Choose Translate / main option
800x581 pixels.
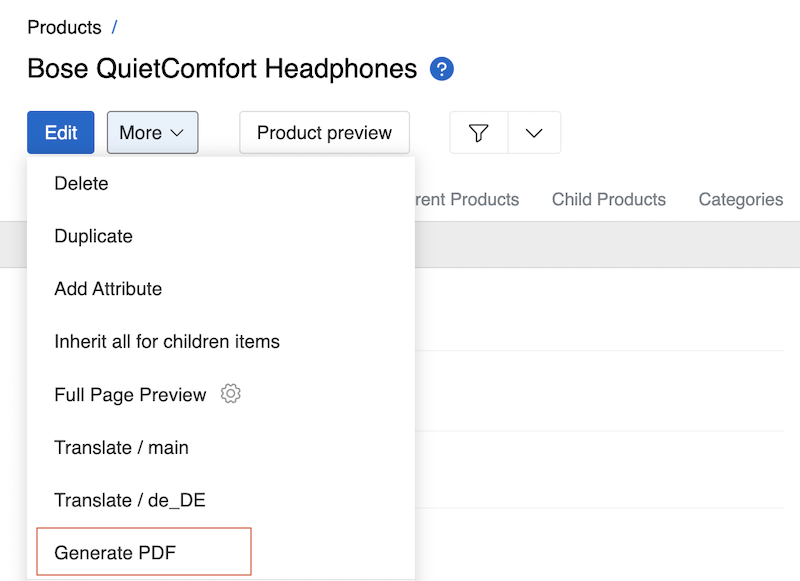(x=121, y=448)
